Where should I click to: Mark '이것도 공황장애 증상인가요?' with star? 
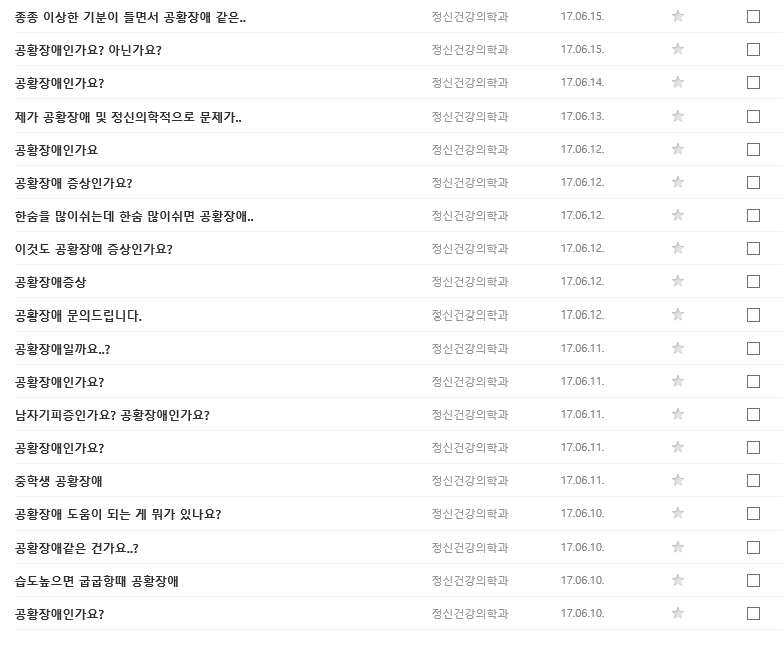point(677,248)
